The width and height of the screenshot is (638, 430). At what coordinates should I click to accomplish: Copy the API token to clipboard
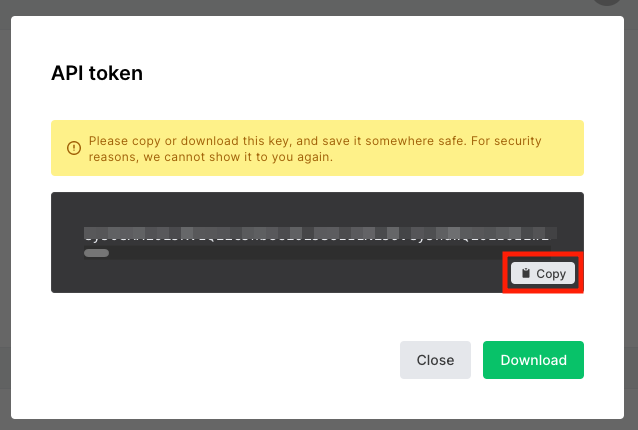coord(543,273)
